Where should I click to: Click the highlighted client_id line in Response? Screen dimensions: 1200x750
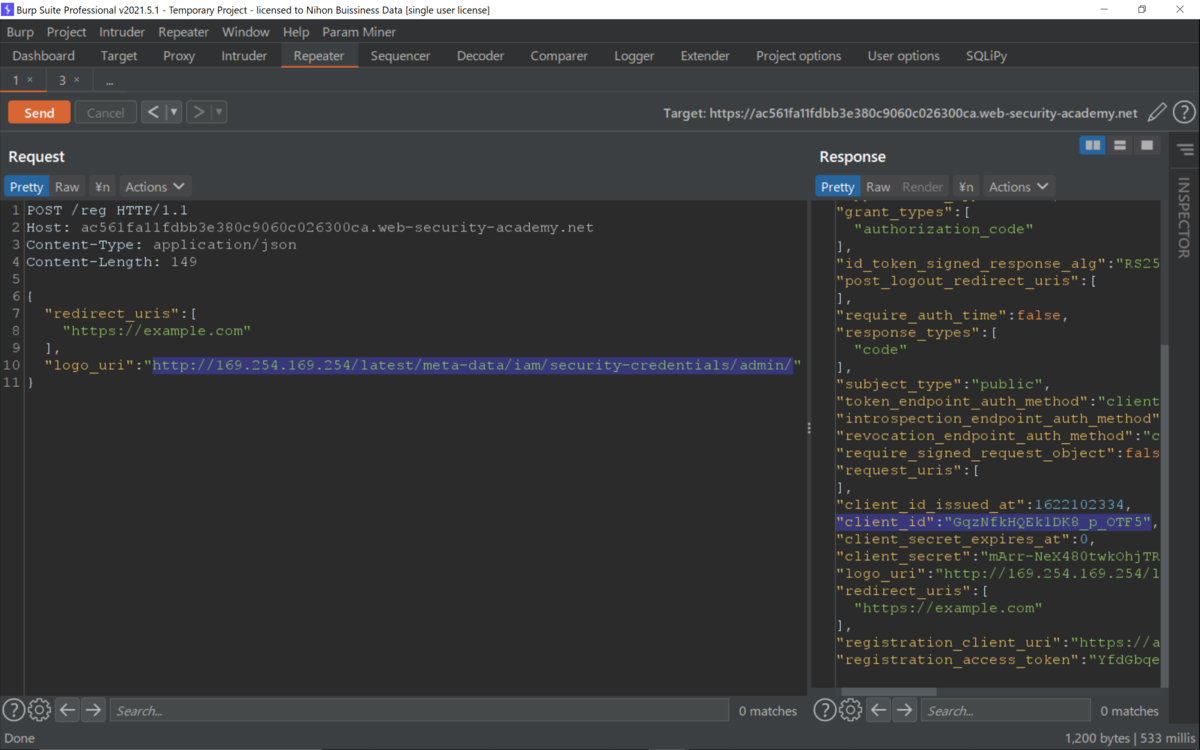pos(996,522)
